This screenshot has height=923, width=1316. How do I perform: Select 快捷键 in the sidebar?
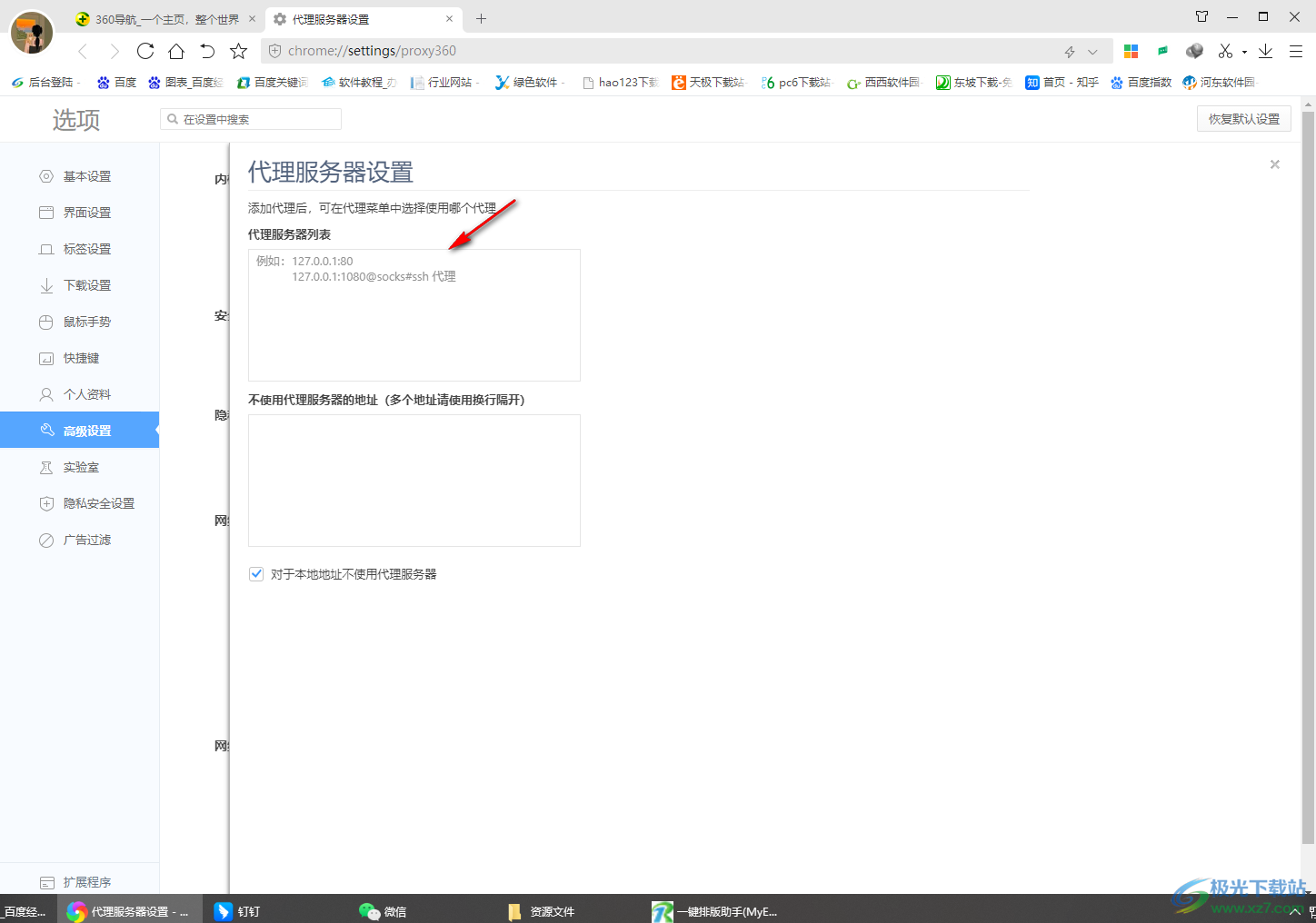point(79,358)
